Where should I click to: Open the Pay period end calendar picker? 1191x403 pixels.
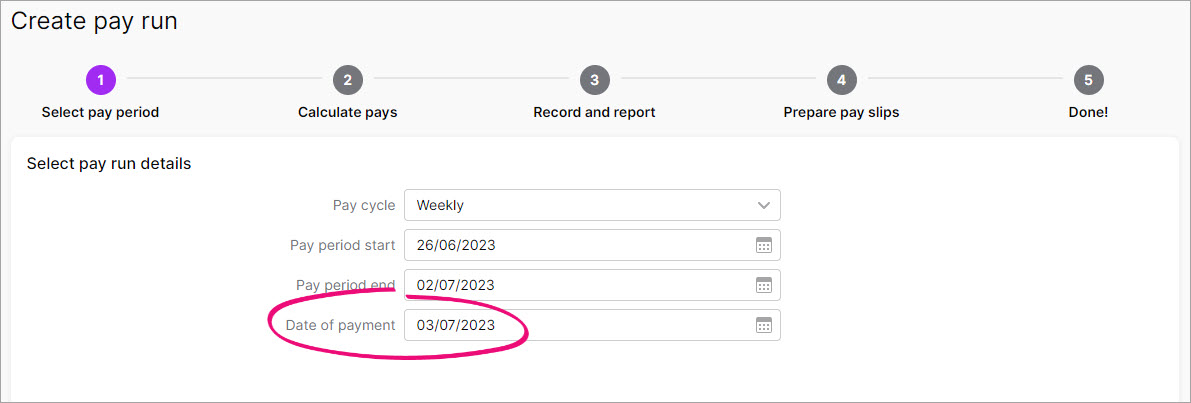click(763, 285)
